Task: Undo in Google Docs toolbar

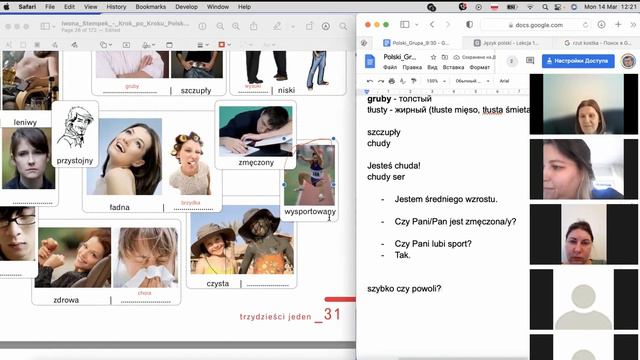Action: pyautogui.click(x=370, y=81)
